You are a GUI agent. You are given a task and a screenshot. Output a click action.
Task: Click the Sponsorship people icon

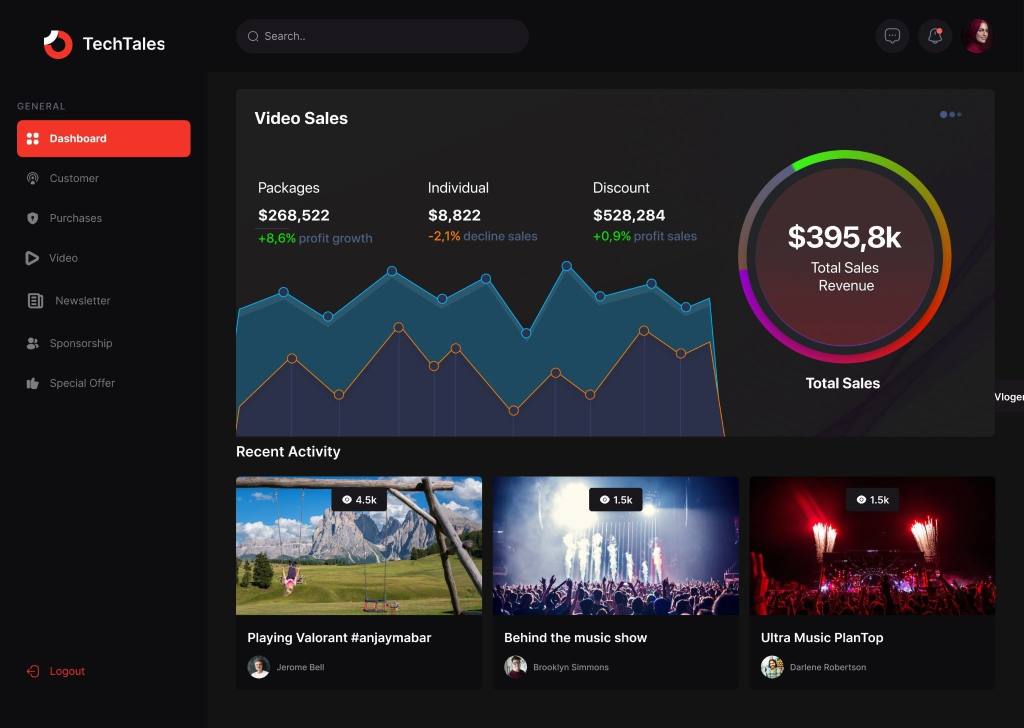coord(33,343)
